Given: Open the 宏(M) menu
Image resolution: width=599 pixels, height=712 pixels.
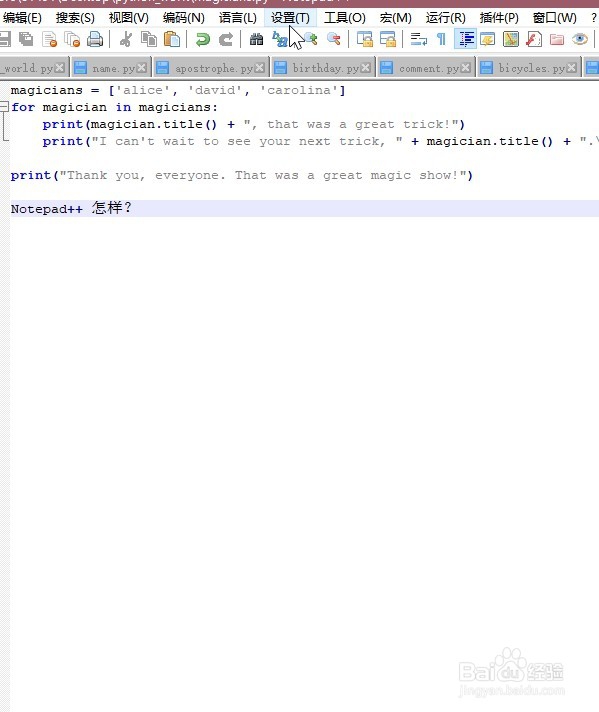Looking at the screenshot, I should pos(396,18).
